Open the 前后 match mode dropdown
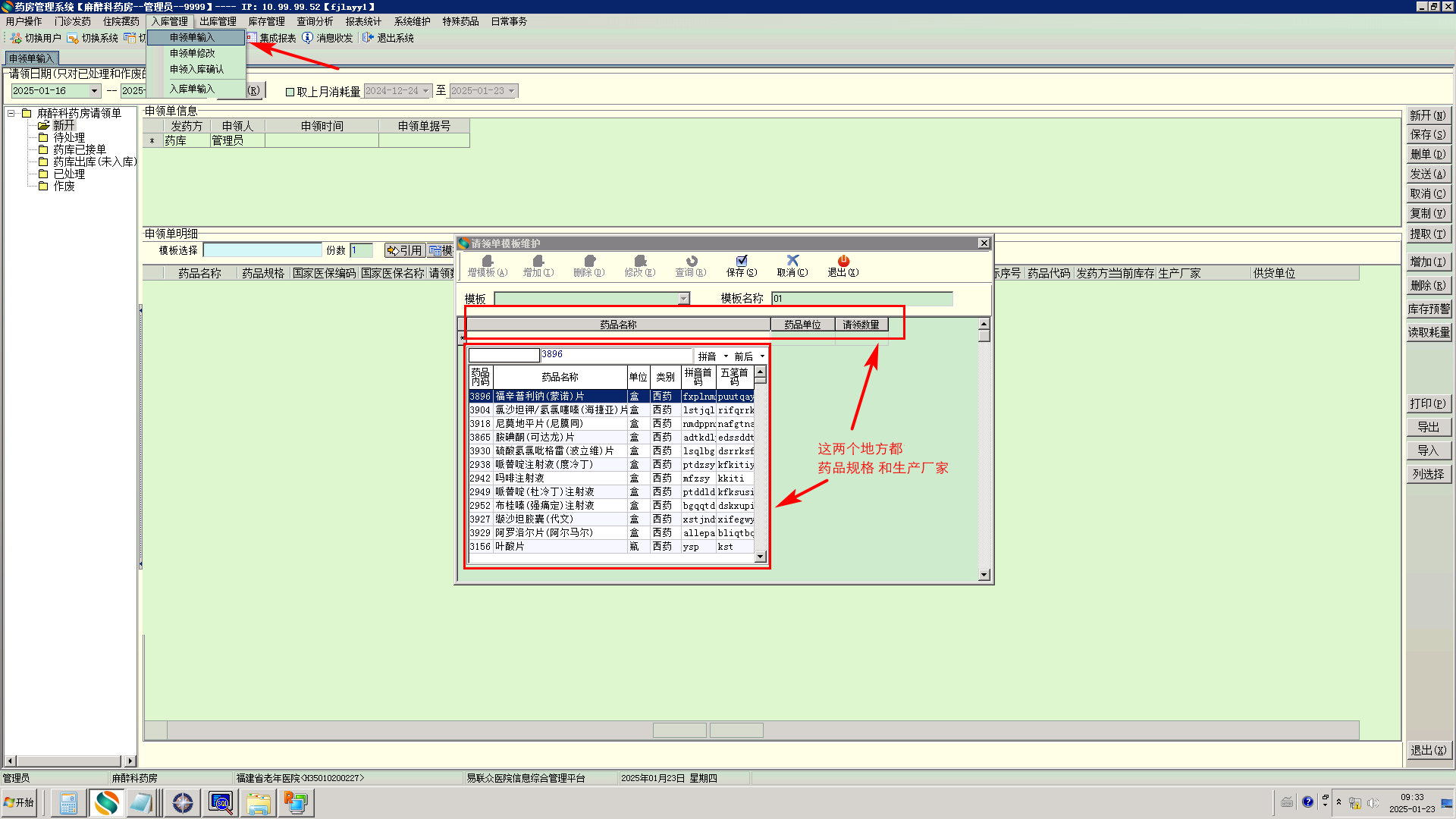This screenshot has width=1456, height=819. tap(762, 356)
